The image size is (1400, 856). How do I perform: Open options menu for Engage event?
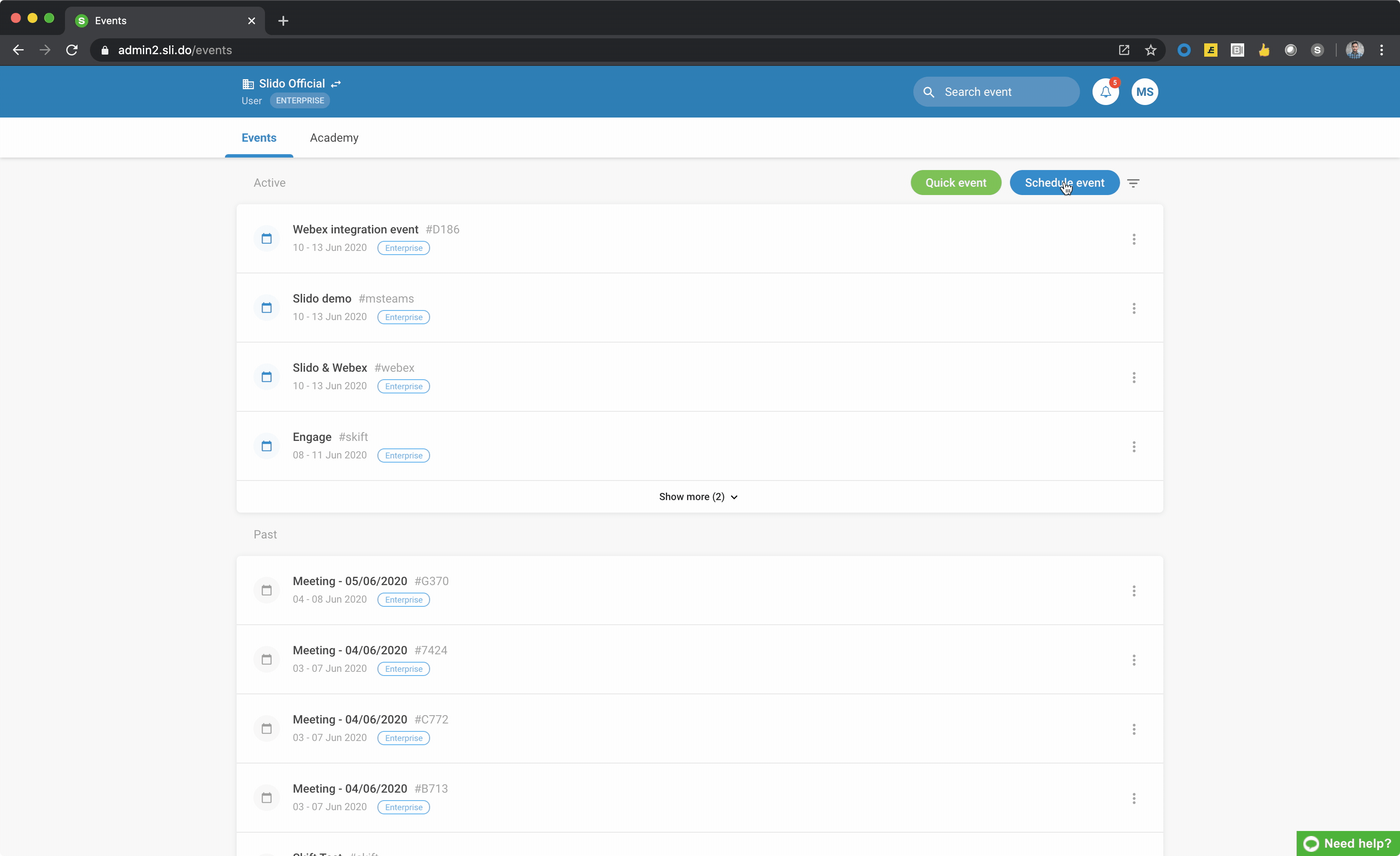pyautogui.click(x=1133, y=447)
